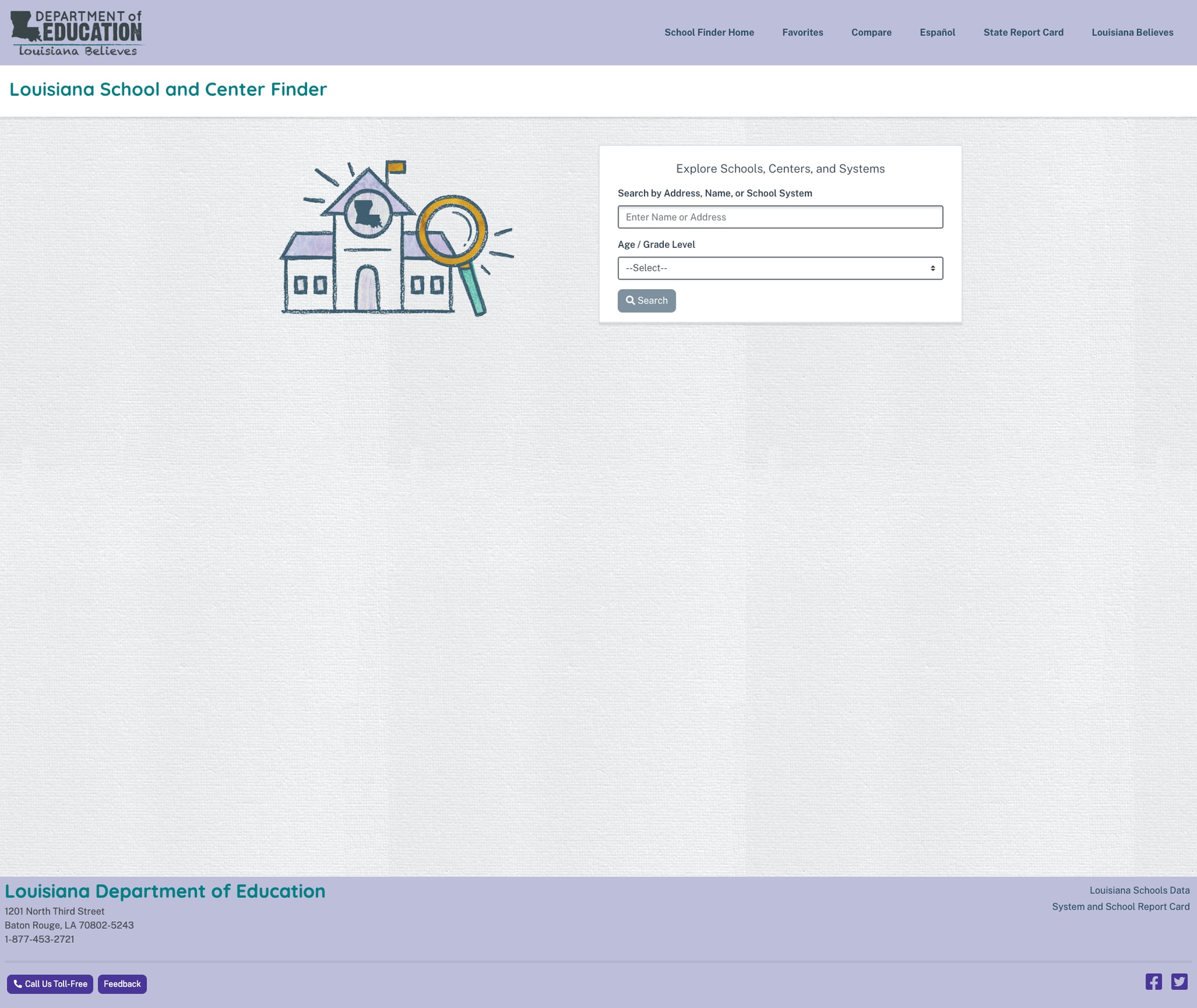The width and height of the screenshot is (1197, 1008).
Task: Click the address 1201 North Third Street
Action: click(54, 911)
